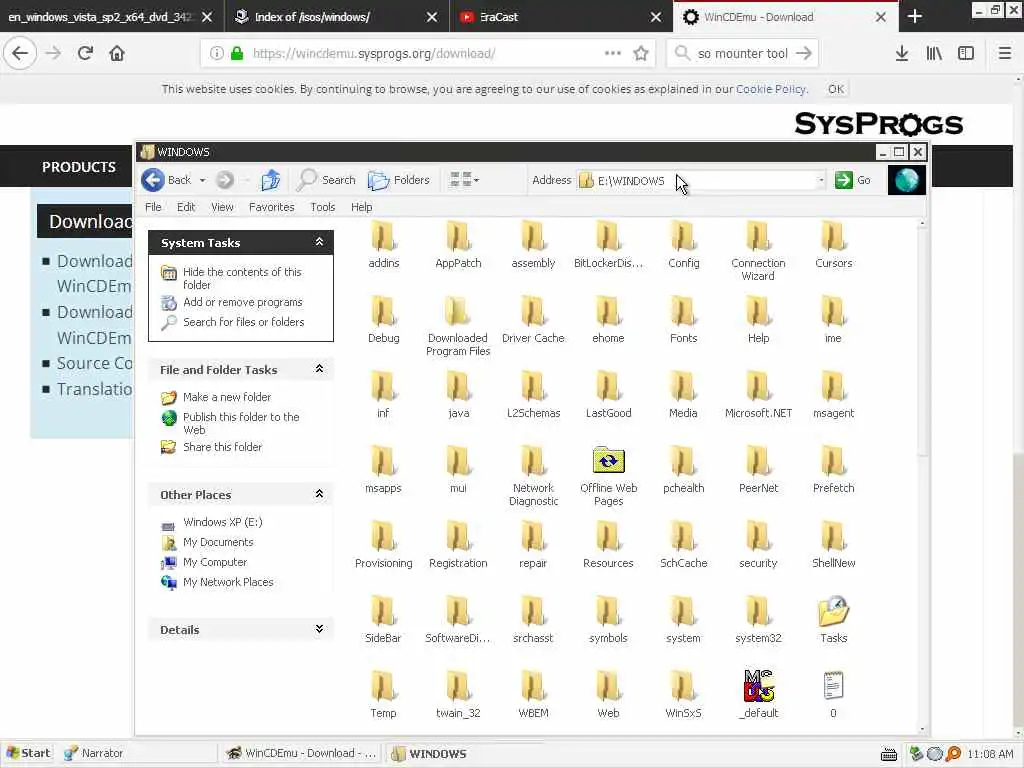Open the Edit menu in explorer
The height and width of the screenshot is (768, 1024).
coord(186,207)
